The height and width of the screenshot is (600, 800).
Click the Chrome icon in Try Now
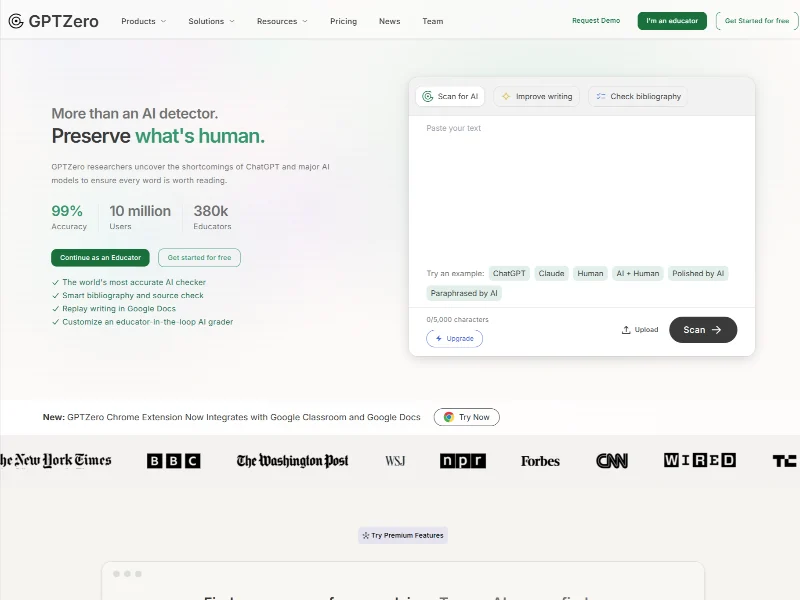448,417
